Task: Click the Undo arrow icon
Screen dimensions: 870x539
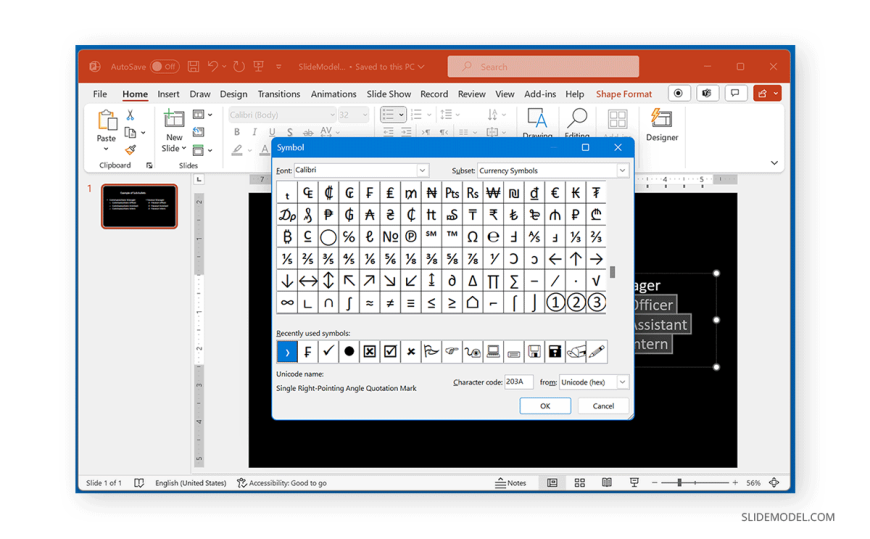Action: click(x=213, y=67)
